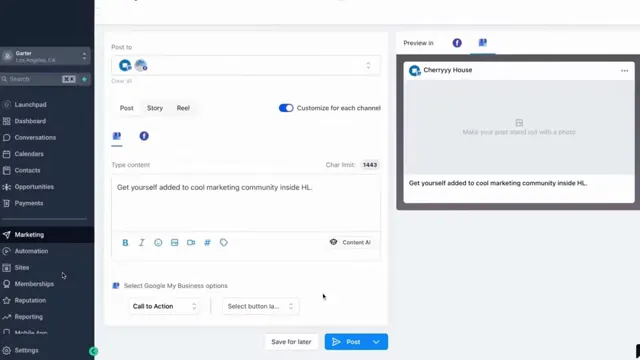Screen dimensions: 640x360
Task: Click the second selected account avatar
Action: click(x=141, y=65)
